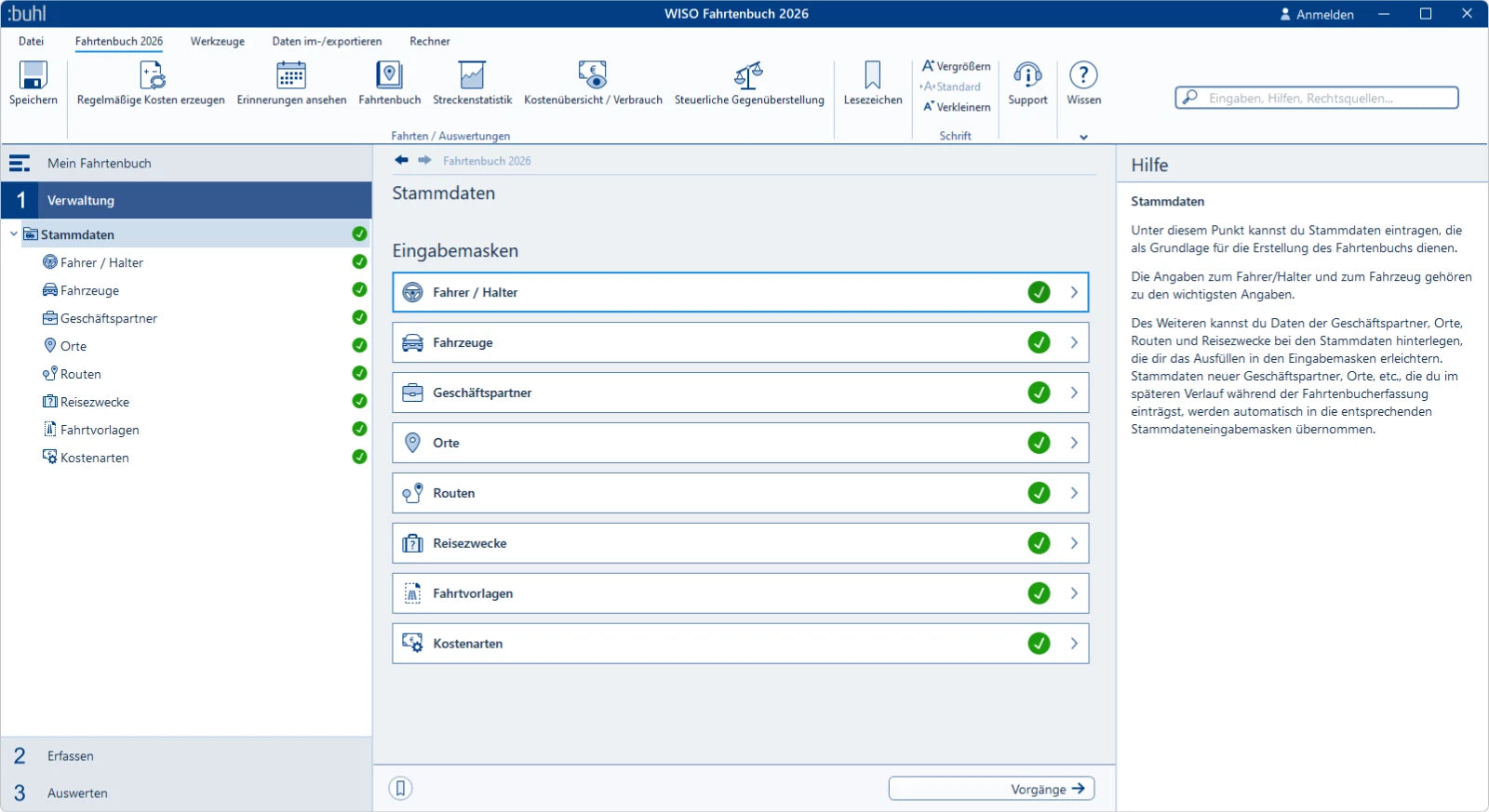Go back with the left arrow

click(401, 160)
